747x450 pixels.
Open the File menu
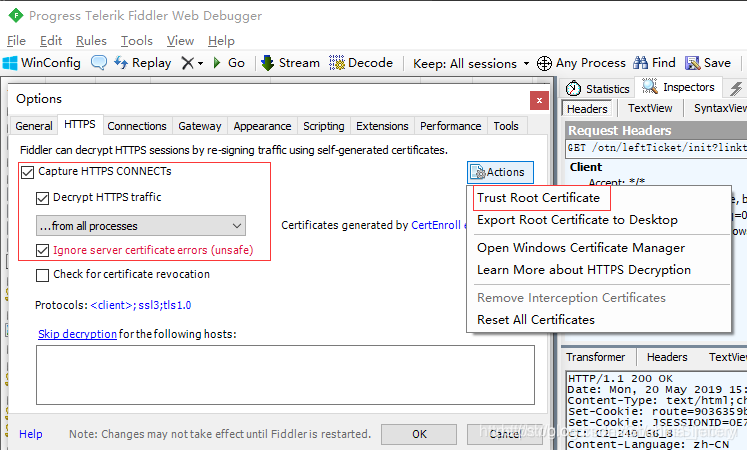tap(16, 41)
